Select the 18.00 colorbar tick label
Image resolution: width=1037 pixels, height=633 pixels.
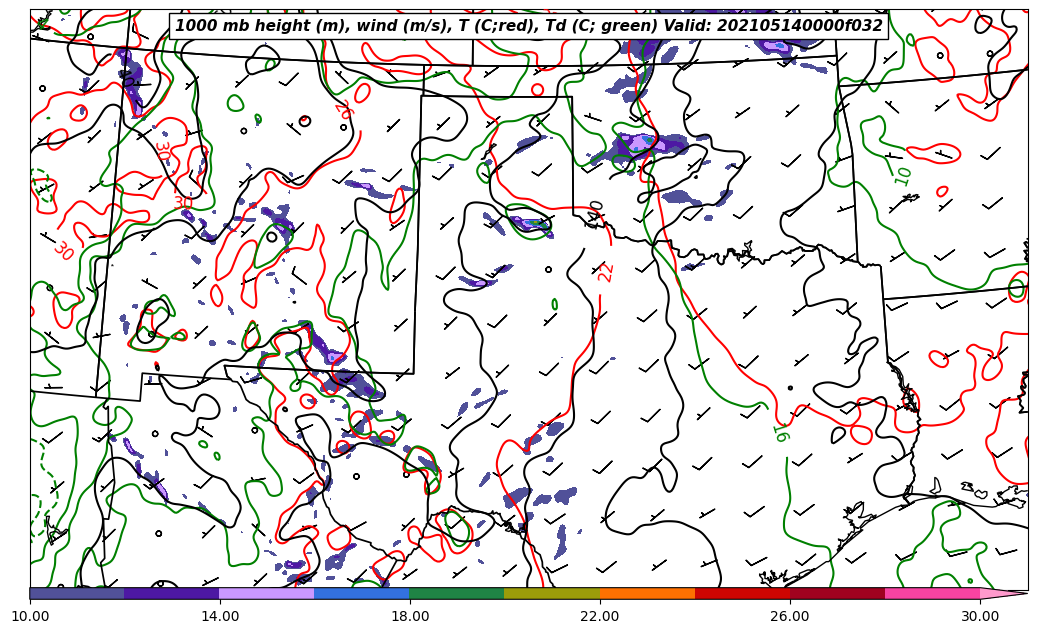410,616
